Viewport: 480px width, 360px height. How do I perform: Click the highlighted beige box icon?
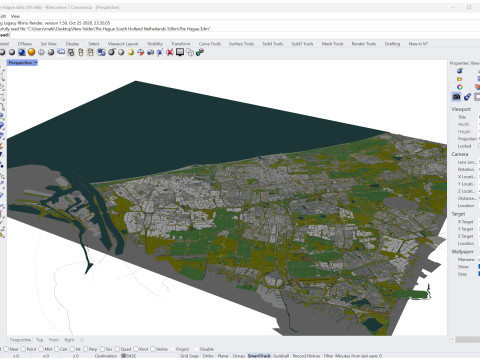[90, 52]
